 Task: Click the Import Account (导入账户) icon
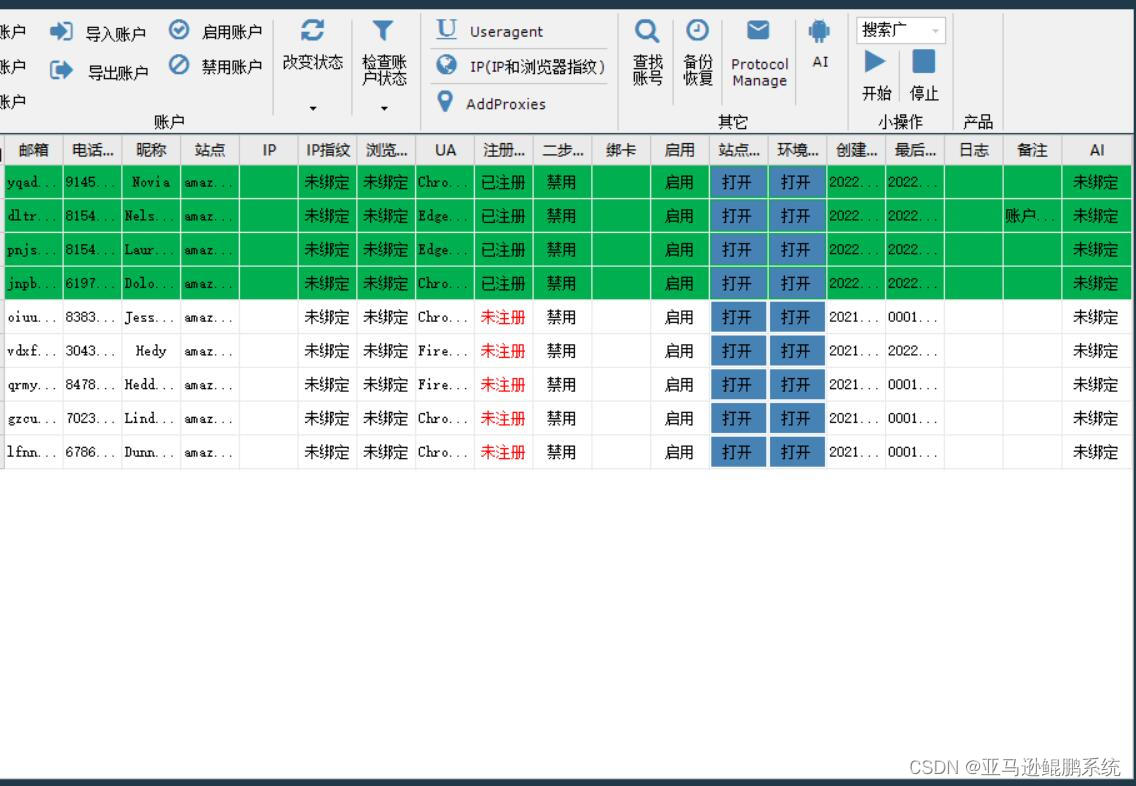pos(61,31)
